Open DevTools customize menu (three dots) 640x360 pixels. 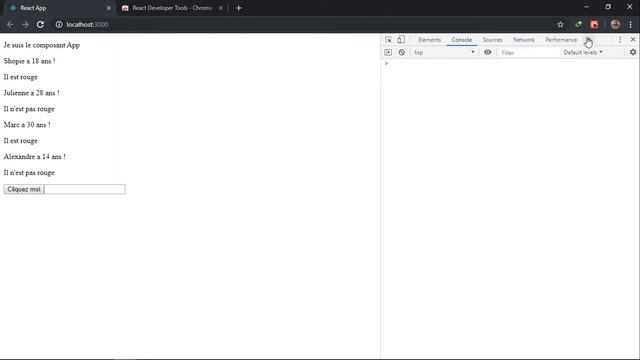point(620,40)
